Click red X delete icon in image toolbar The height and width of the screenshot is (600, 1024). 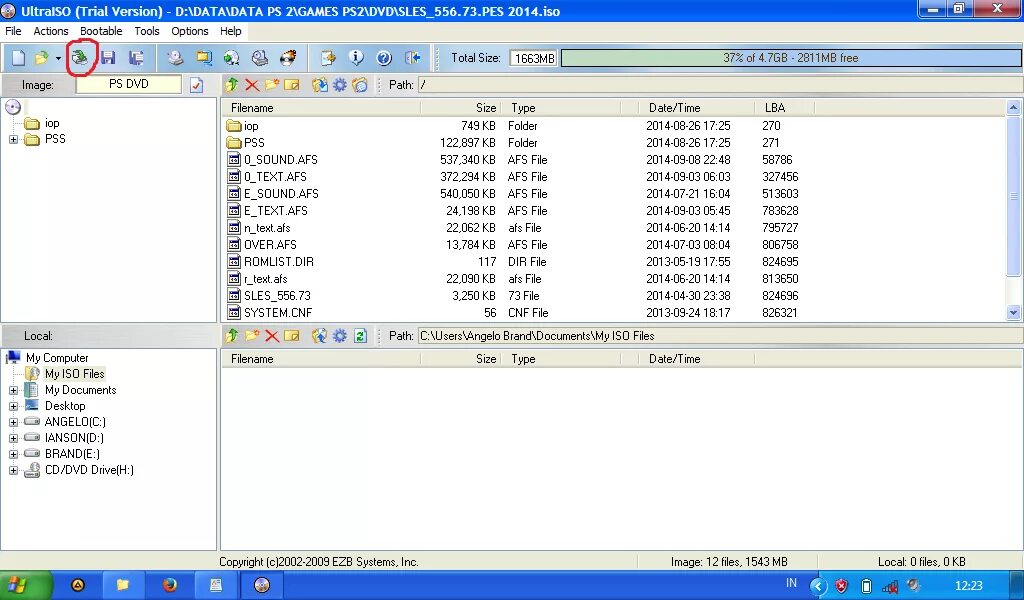tap(252, 85)
